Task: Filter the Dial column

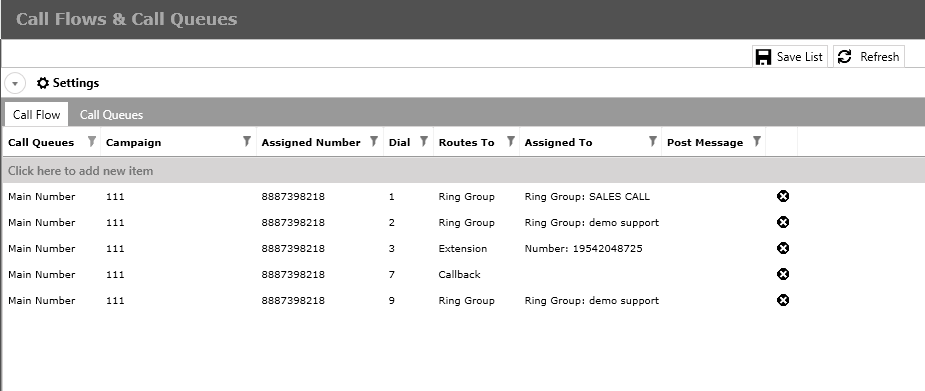Action: coord(424,142)
